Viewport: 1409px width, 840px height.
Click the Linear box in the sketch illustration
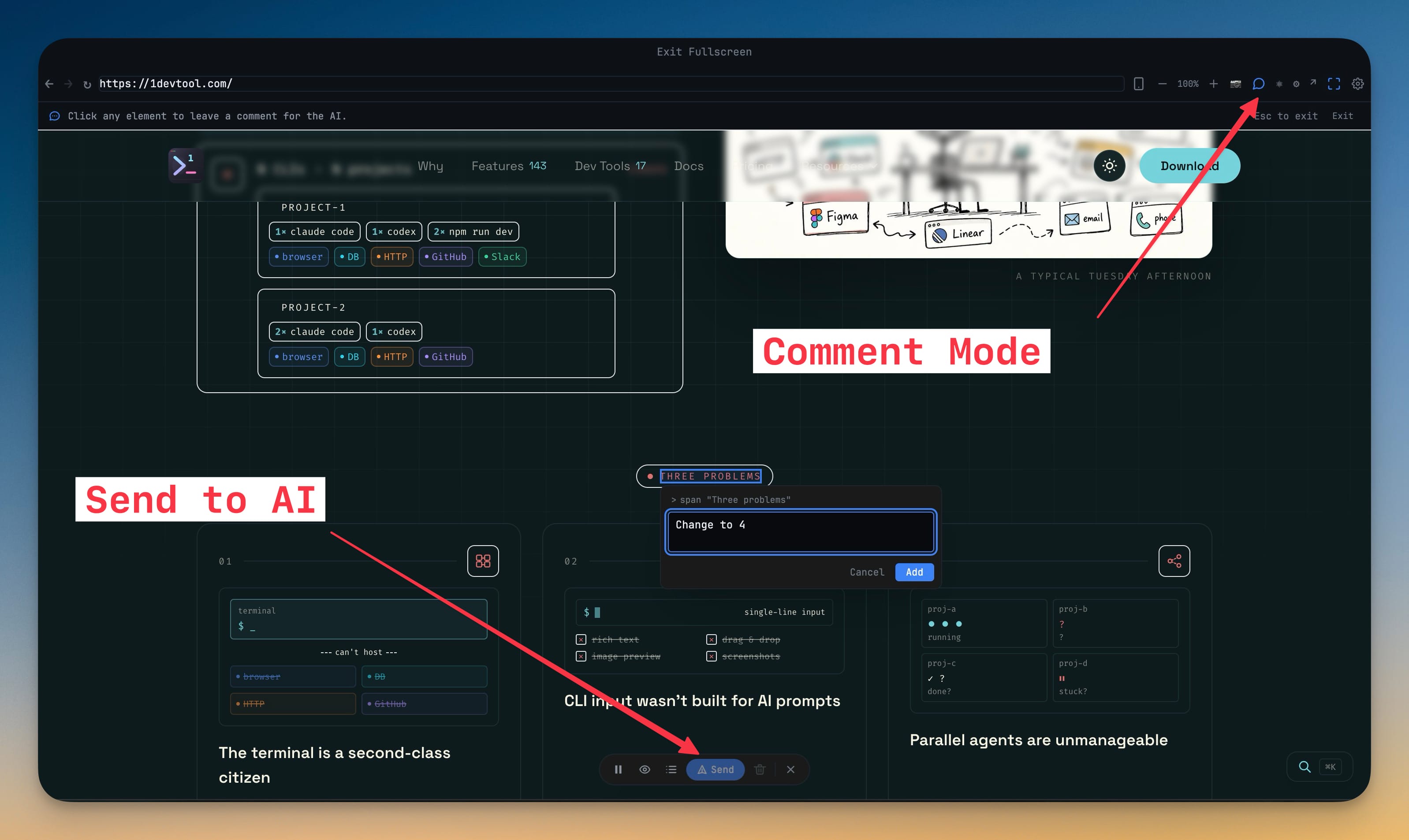958,233
